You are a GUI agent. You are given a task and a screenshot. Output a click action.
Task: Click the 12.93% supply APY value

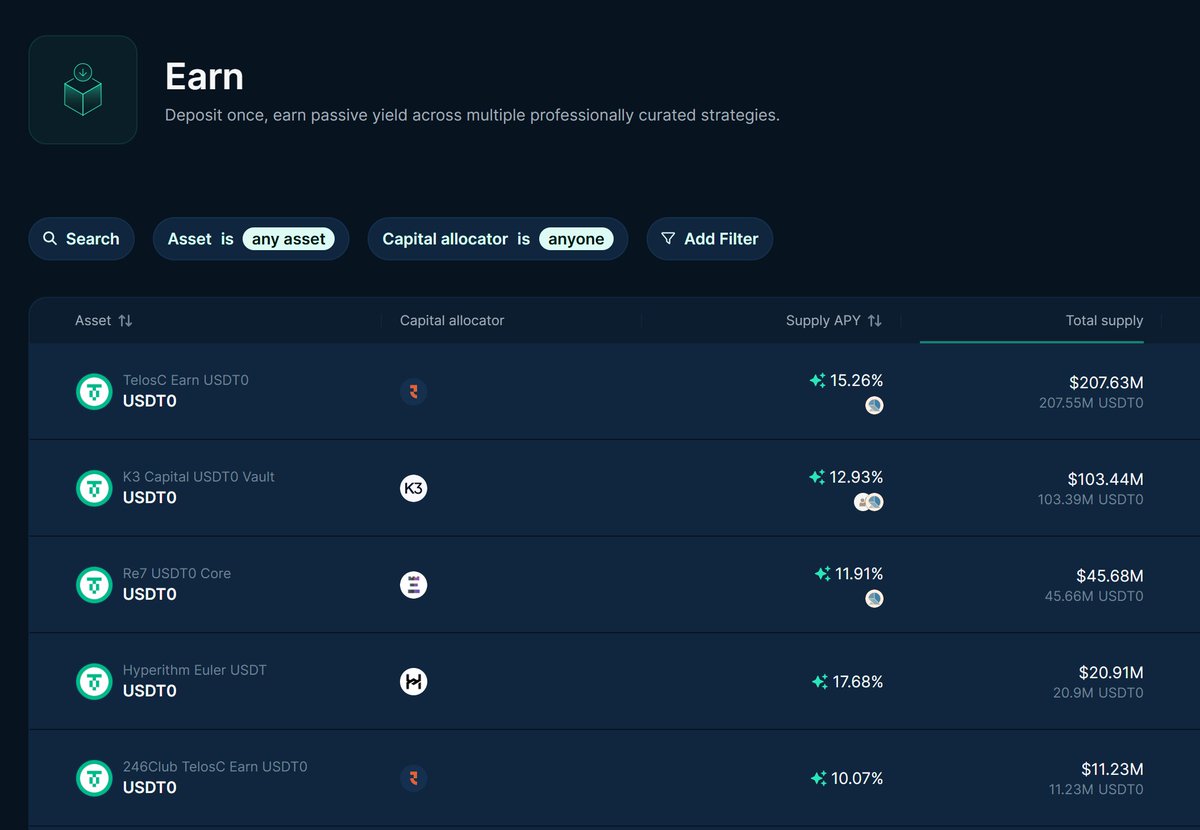pyautogui.click(x=856, y=477)
